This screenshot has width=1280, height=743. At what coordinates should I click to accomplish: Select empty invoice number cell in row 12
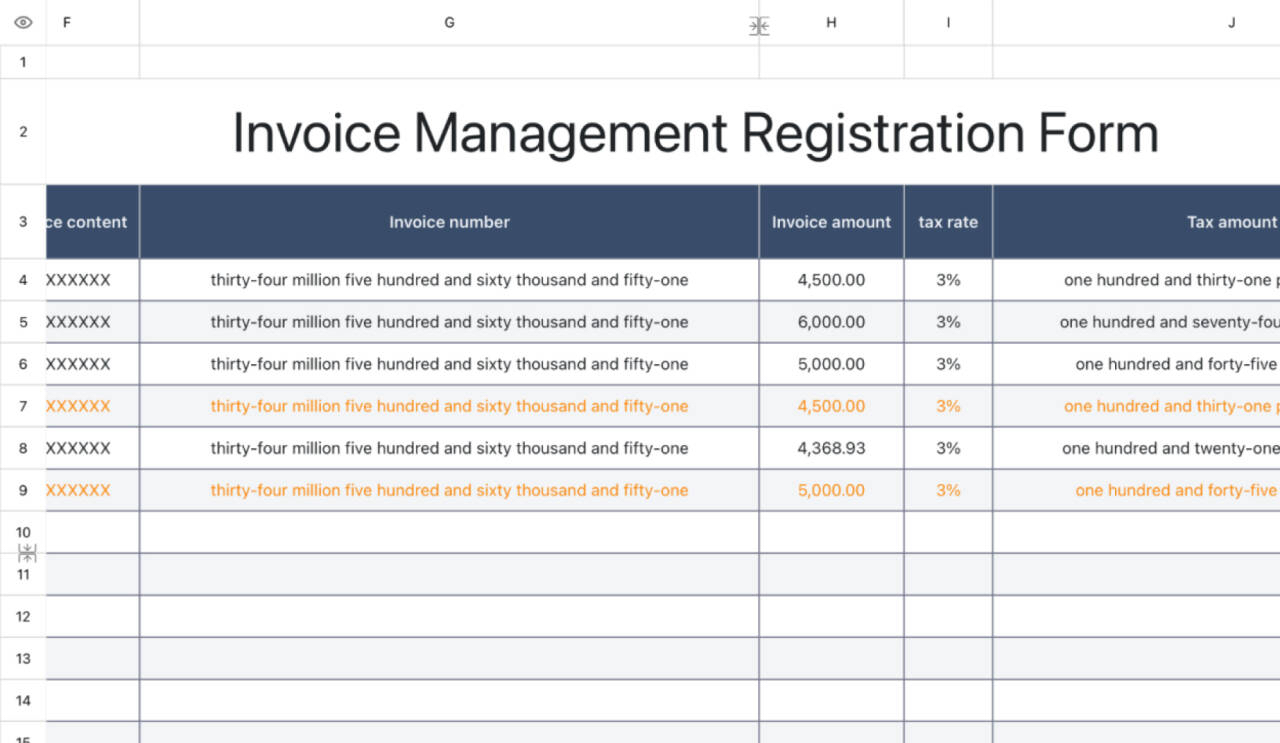click(x=449, y=616)
